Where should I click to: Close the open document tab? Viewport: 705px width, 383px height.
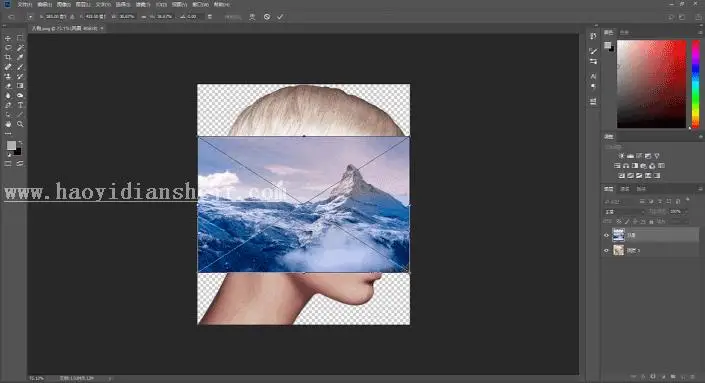pos(102,28)
